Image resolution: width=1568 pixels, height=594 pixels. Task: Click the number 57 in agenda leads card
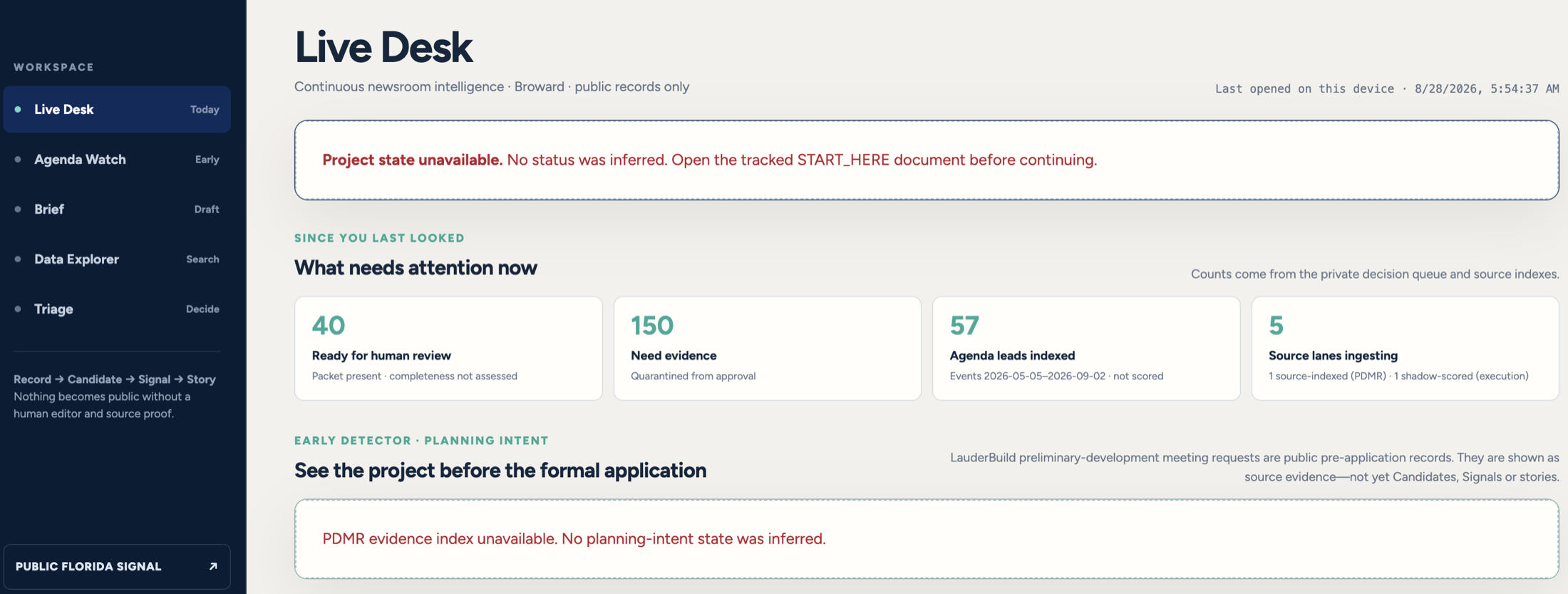click(964, 325)
